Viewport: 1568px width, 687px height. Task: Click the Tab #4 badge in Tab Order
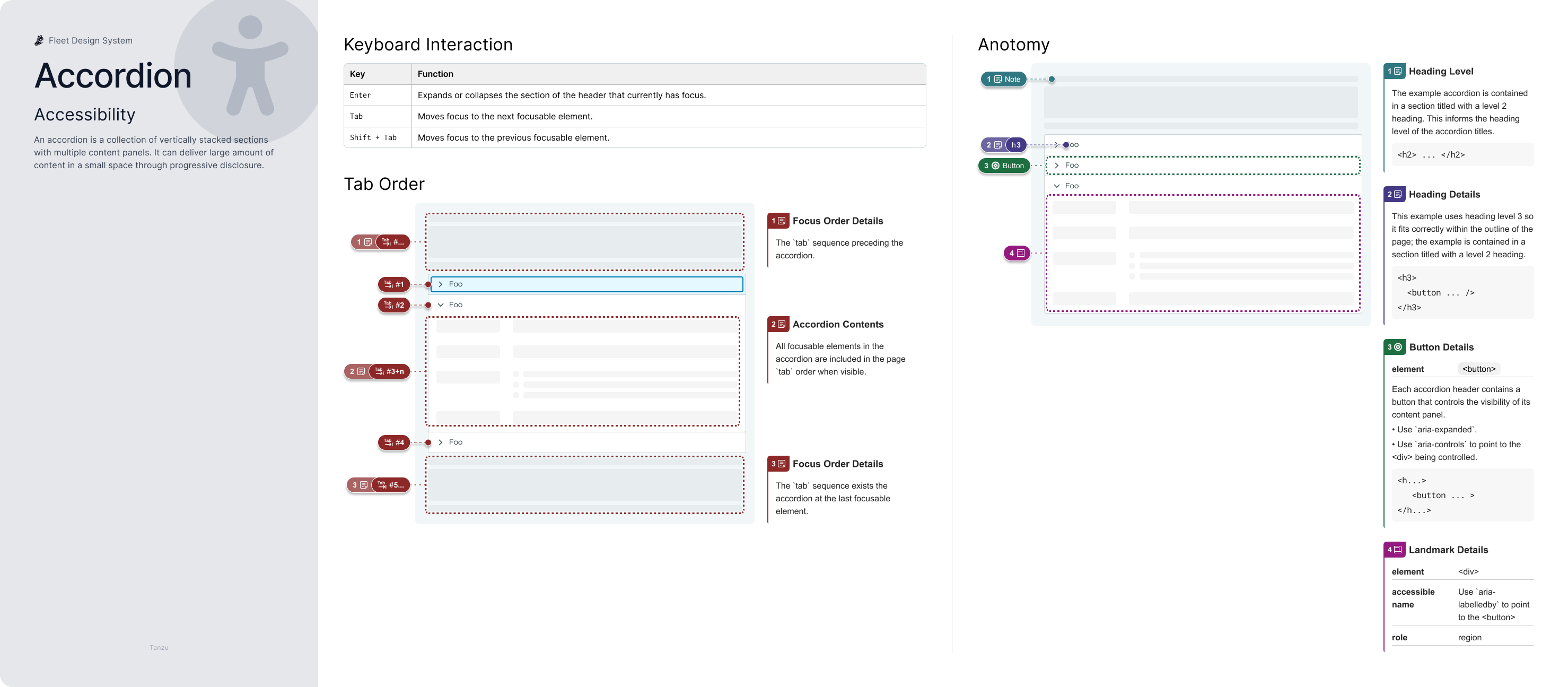[x=394, y=443]
